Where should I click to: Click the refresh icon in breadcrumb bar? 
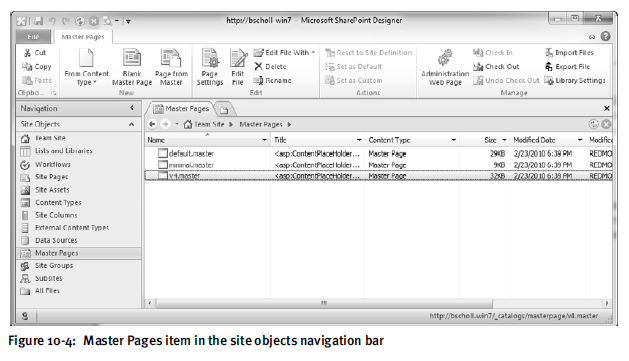(x=593, y=124)
